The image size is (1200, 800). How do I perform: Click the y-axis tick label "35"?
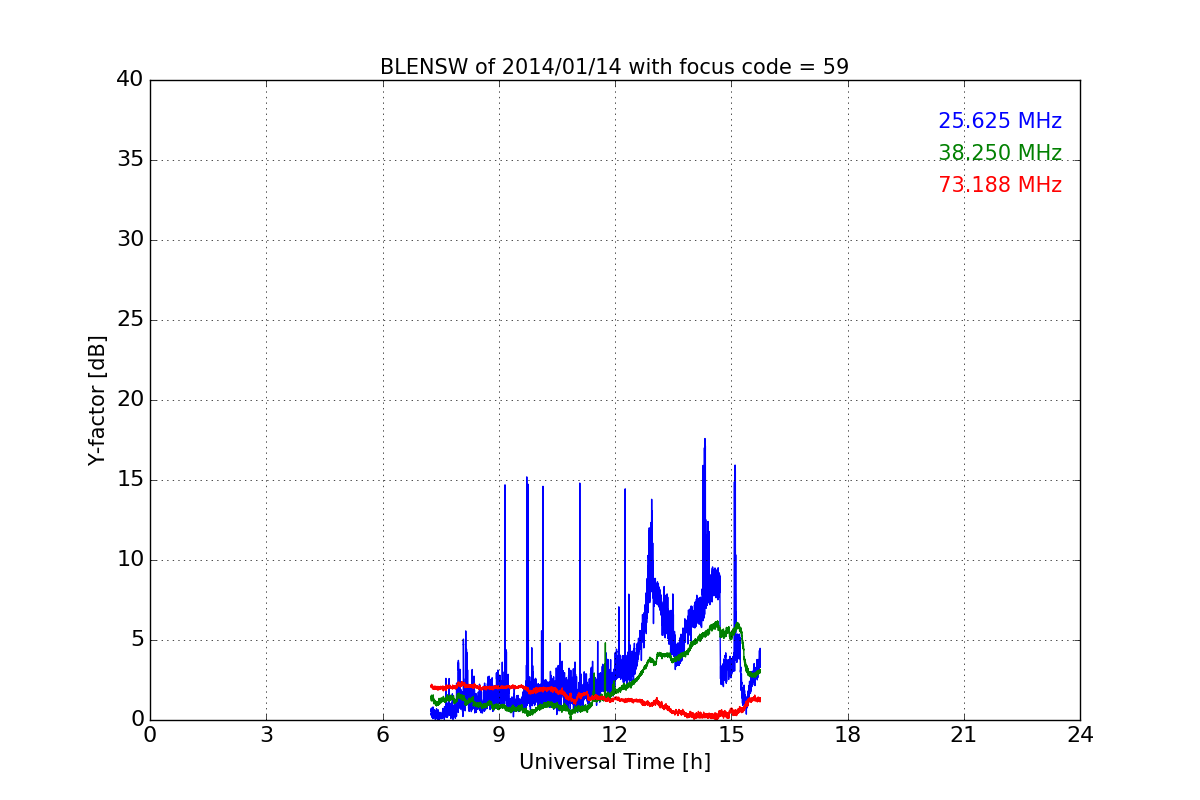(x=130, y=160)
